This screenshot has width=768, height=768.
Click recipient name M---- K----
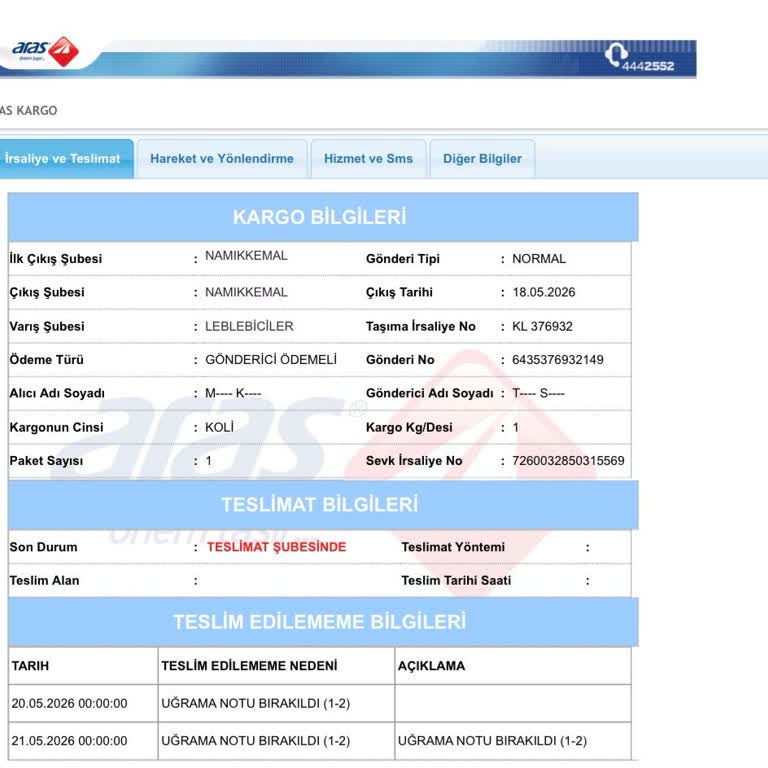pyautogui.click(x=233, y=393)
